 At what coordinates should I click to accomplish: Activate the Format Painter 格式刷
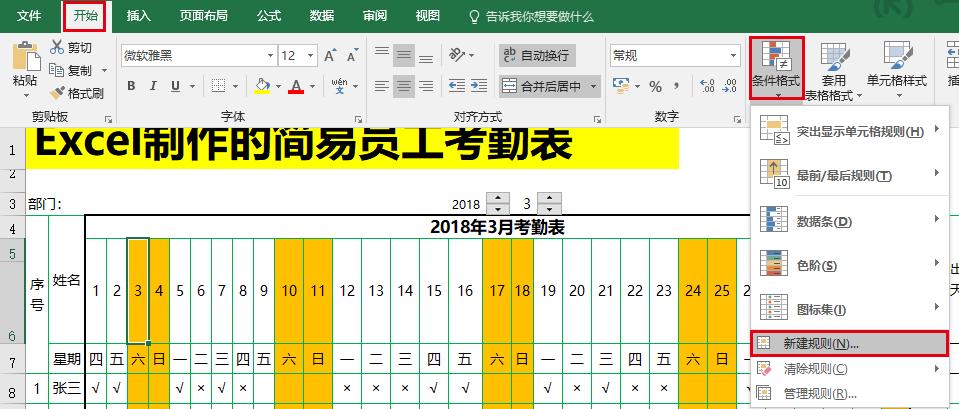click(x=57, y=93)
